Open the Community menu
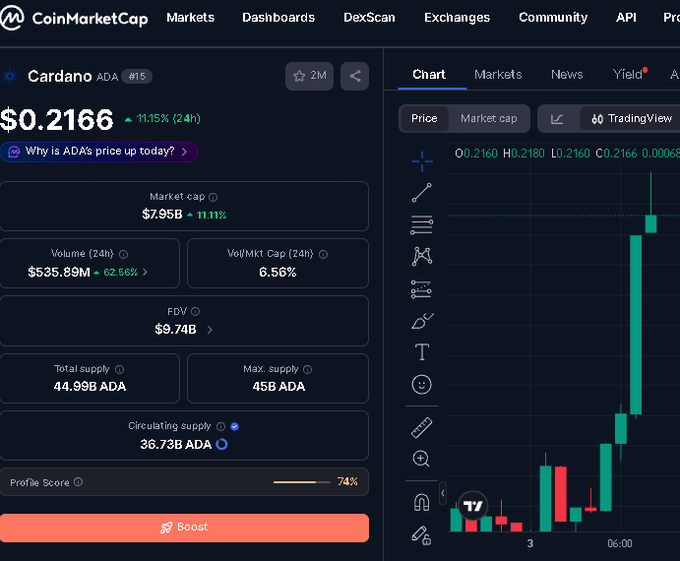The image size is (680, 561). tap(553, 17)
